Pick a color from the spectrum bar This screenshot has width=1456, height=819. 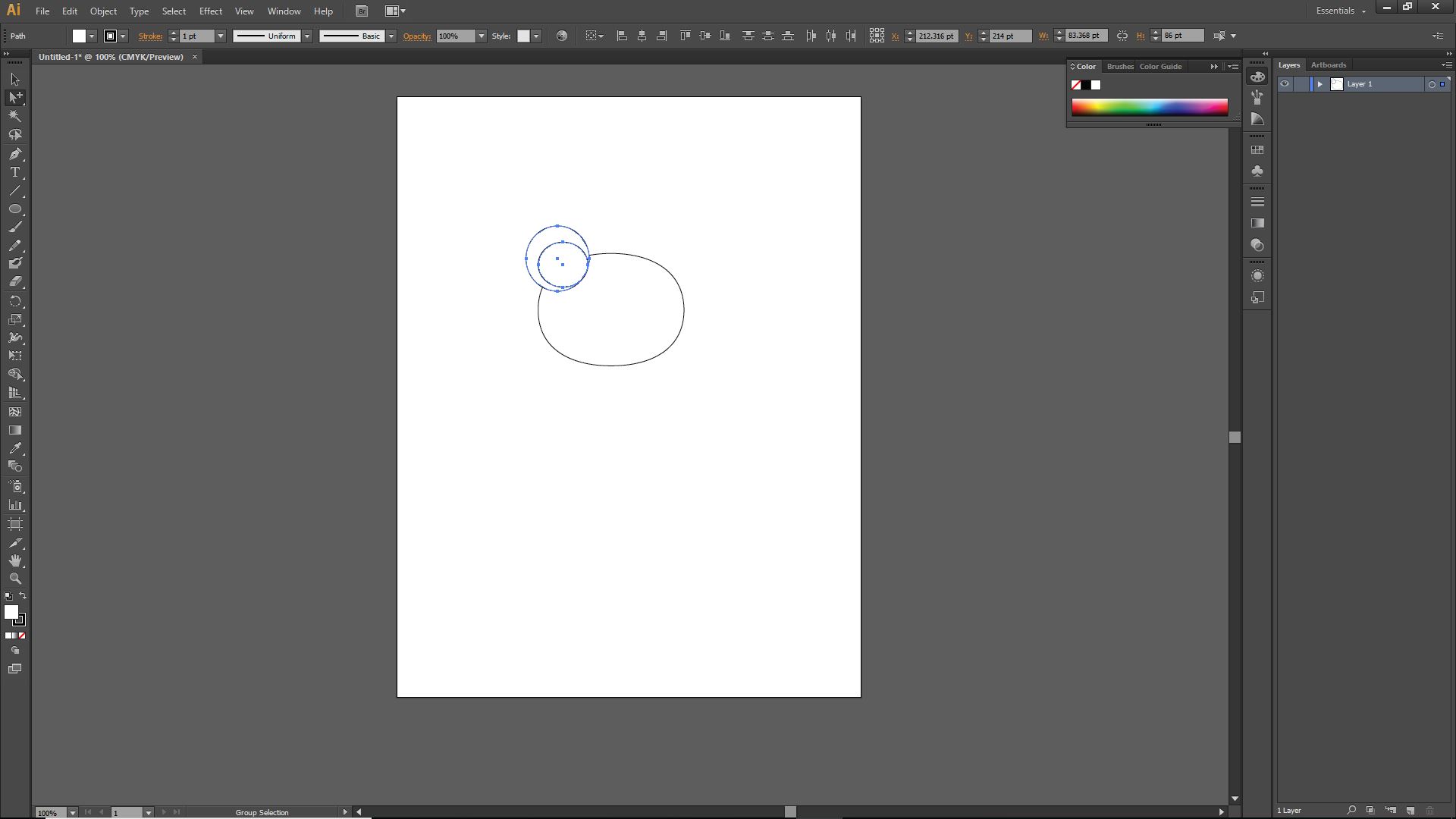(1149, 107)
